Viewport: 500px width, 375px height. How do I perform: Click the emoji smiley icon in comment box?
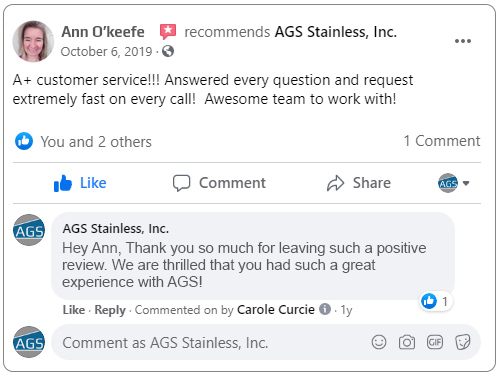(x=379, y=342)
